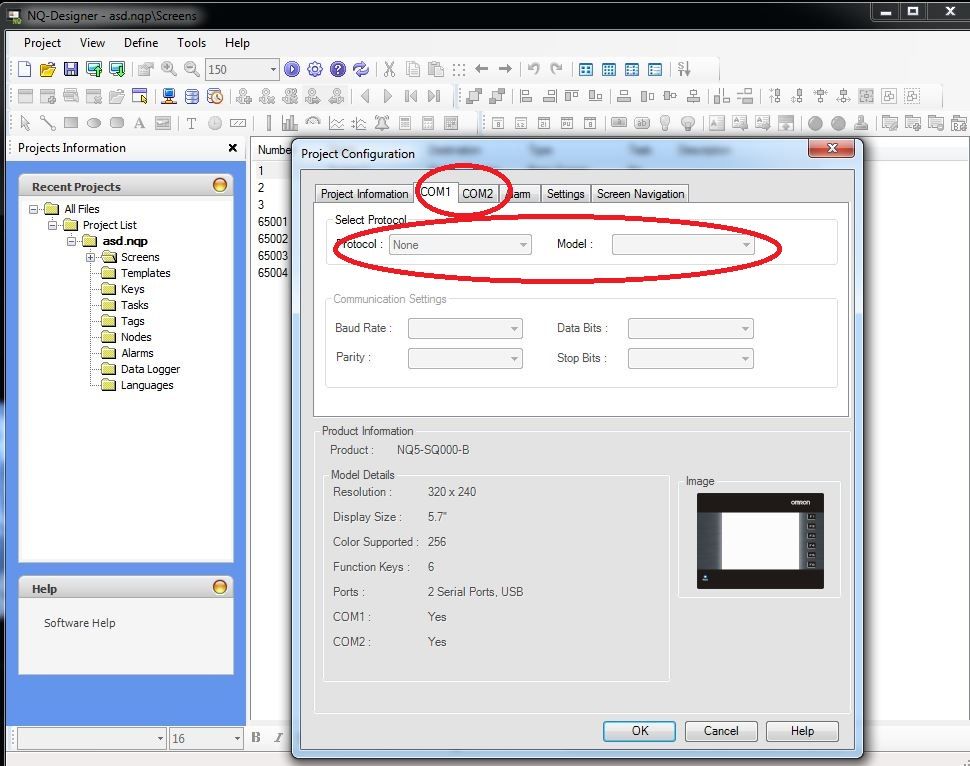Screen dimensions: 970x766
Task: Click the blue round play icon in toolbar
Action: [292, 69]
